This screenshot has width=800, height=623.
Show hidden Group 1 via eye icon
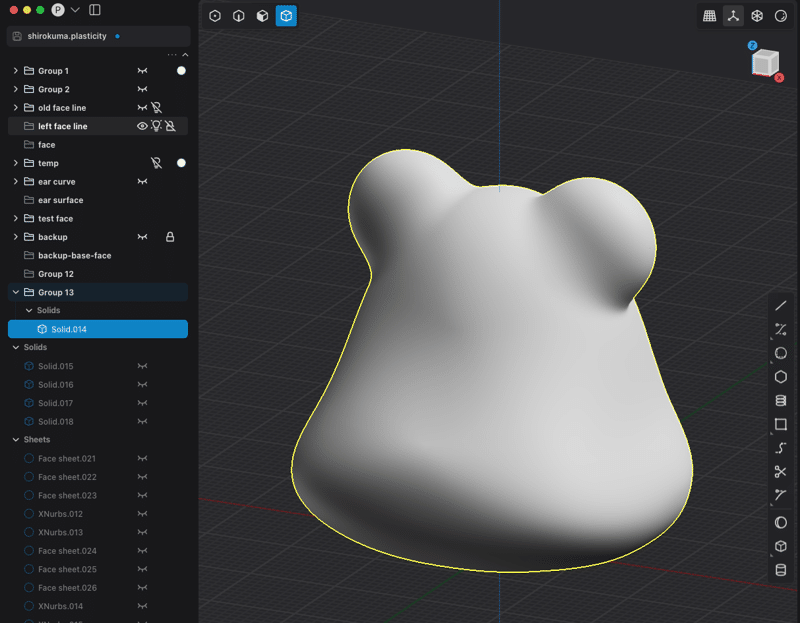tap(142, 70)
